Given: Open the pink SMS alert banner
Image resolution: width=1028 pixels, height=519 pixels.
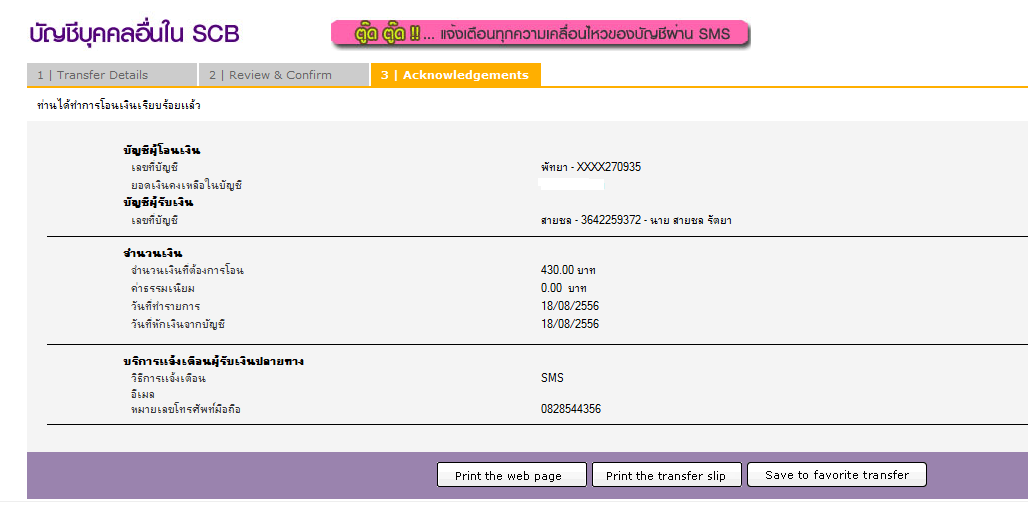Looking at the screenshot, I should tap(540, 33).
